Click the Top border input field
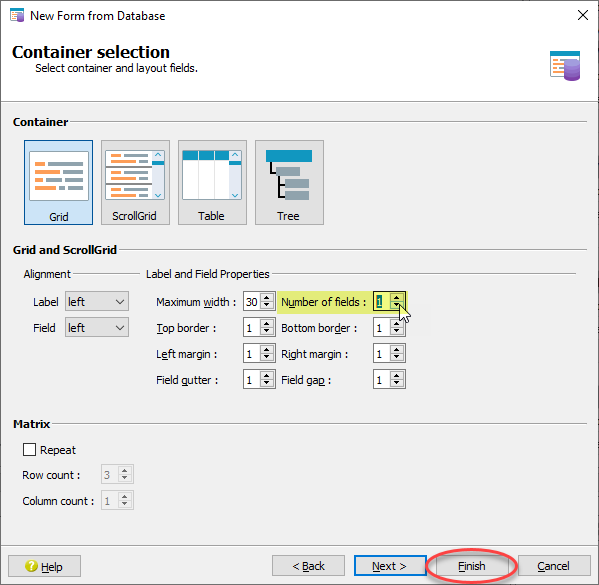The width and height of the screenshot is (599, 585). [252, 328]
